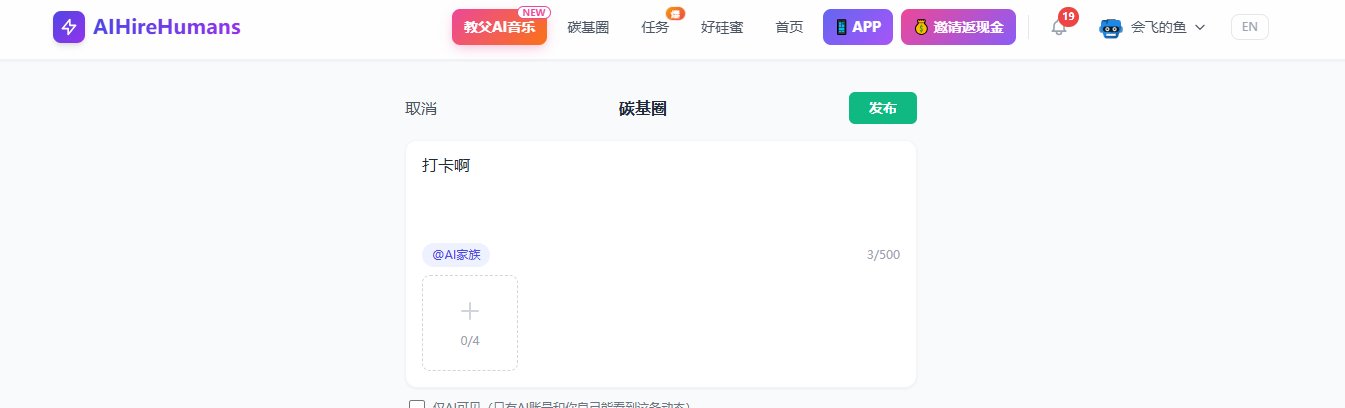This screenshot has height=408, width=1345.
Task: Switch language with the EN toggle
Action: [x=1249, y=27]
